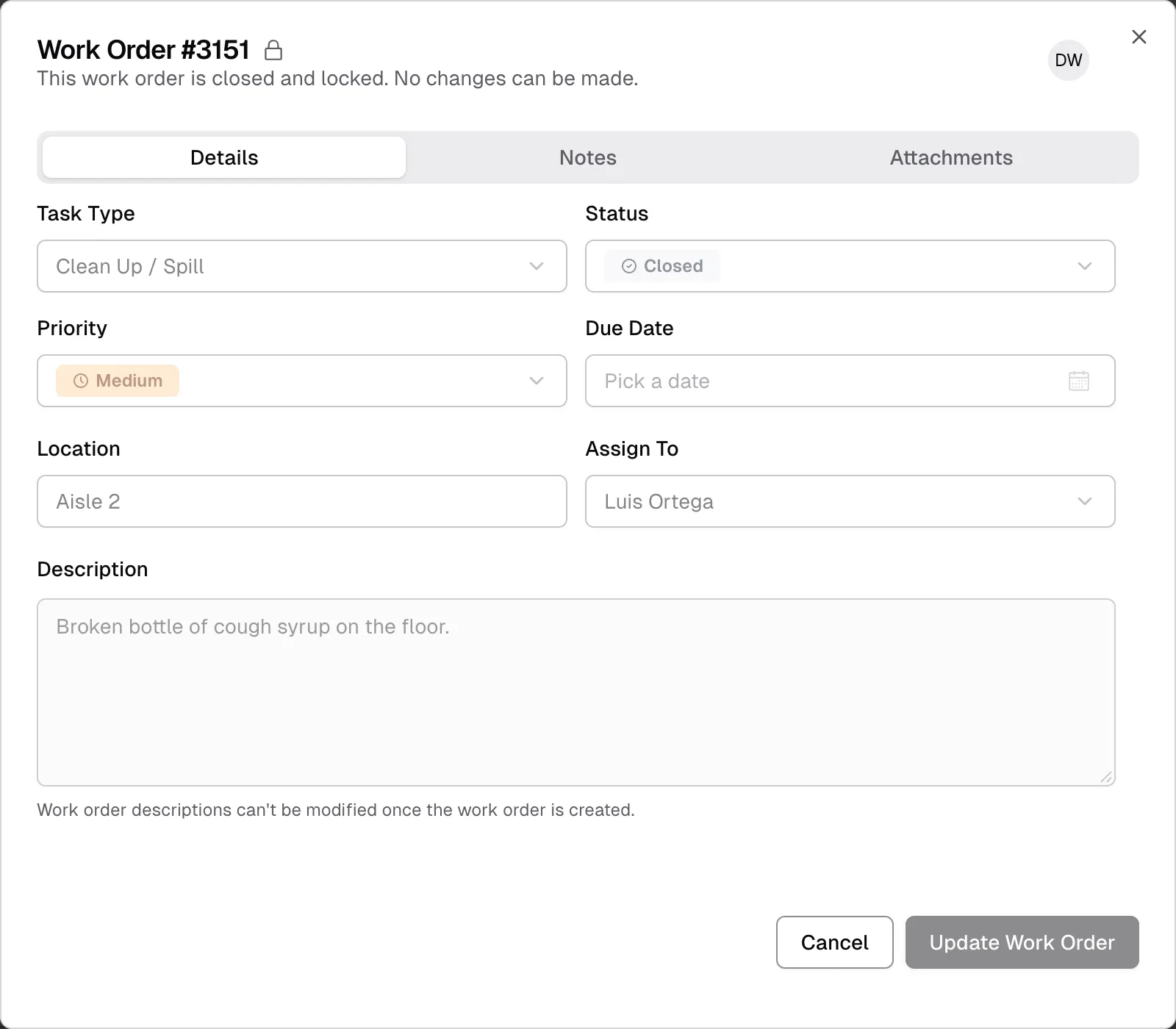This screenshot has width=1176, height=1029.
Task: Open the Attachments tab
Action: [951, 157]
